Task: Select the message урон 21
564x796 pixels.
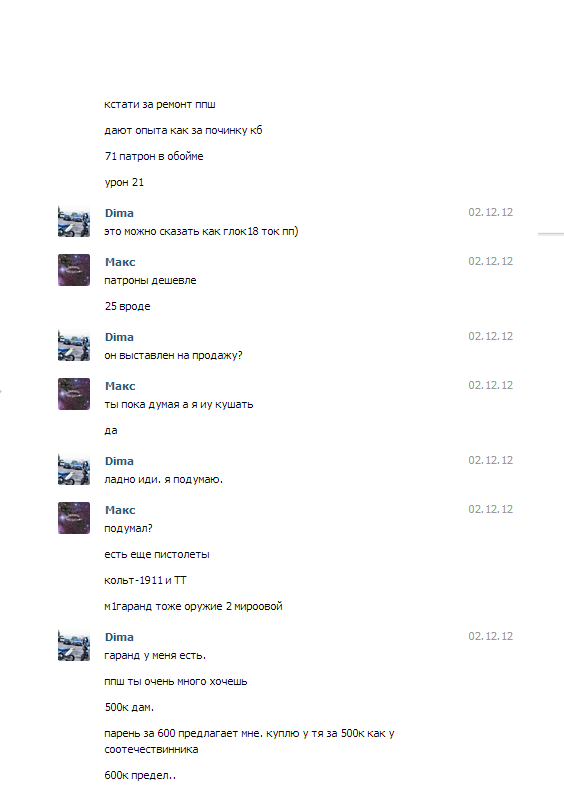Action: pyautogui.click(x=124, y=182)
